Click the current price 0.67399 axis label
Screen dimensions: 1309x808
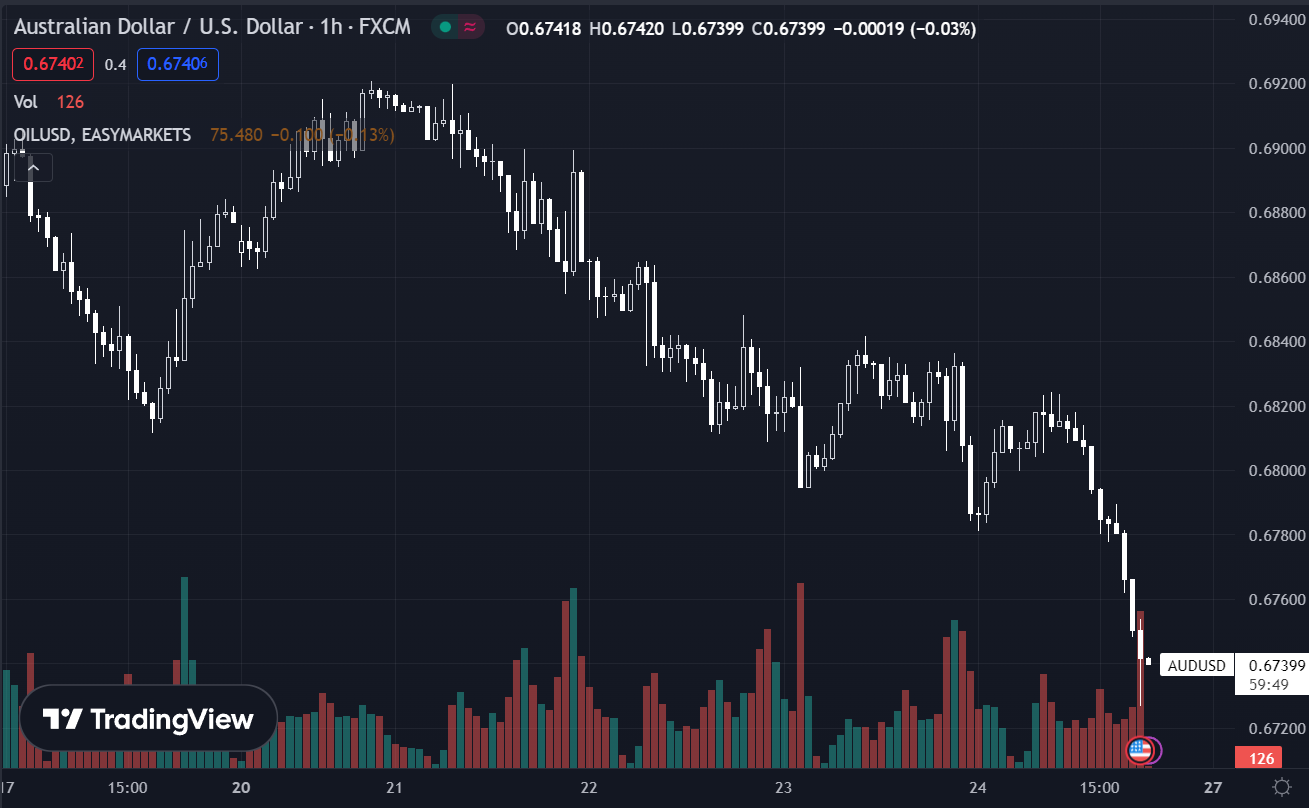coord(1270,666)
